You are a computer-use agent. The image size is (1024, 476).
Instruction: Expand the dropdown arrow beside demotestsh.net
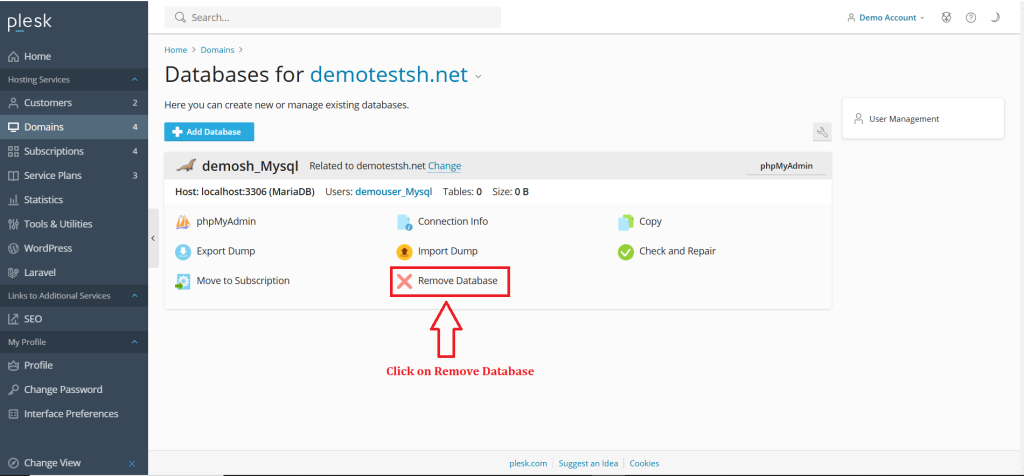pos(478,76)
